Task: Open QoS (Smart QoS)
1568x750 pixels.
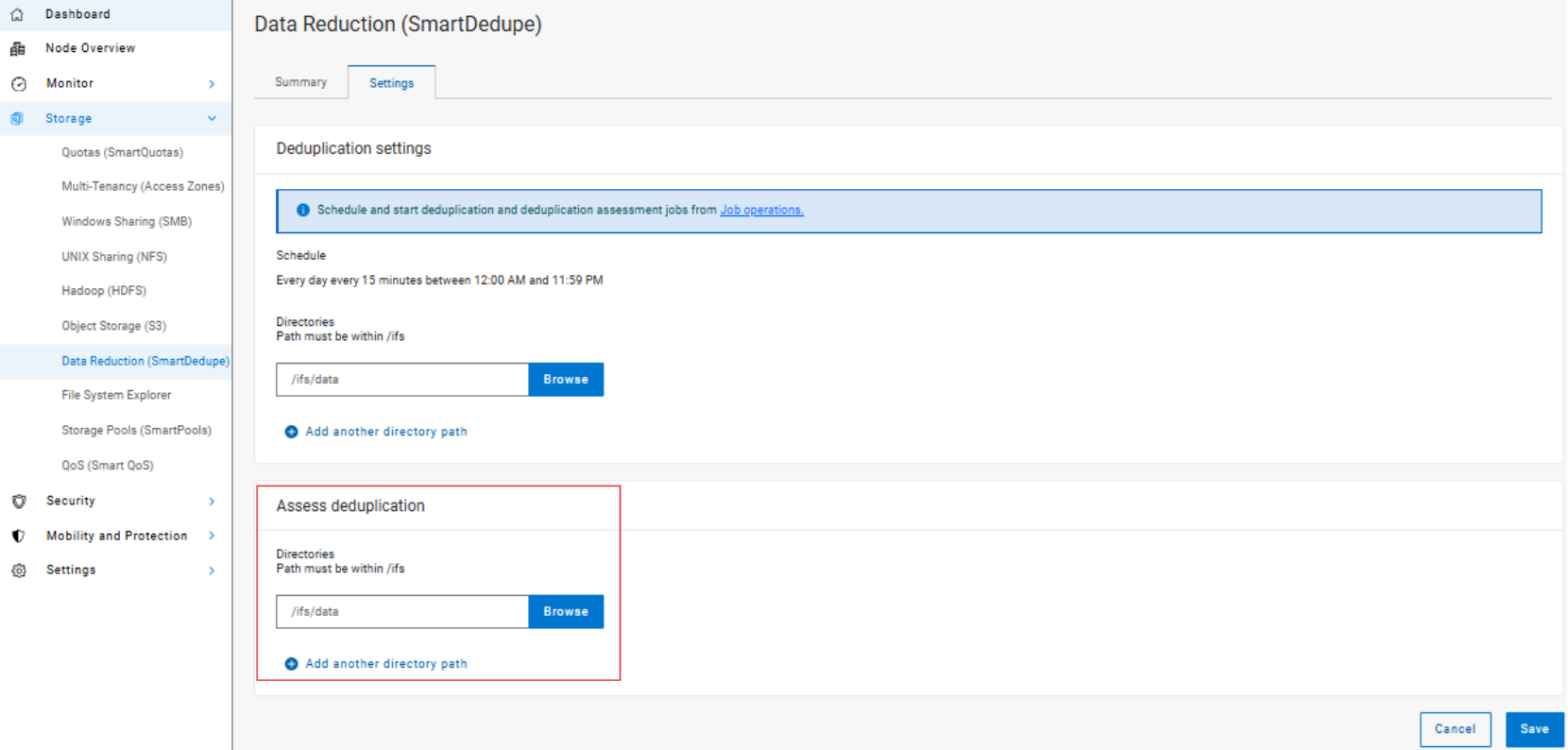Action: pyautogui.click(x=108, y=466)
